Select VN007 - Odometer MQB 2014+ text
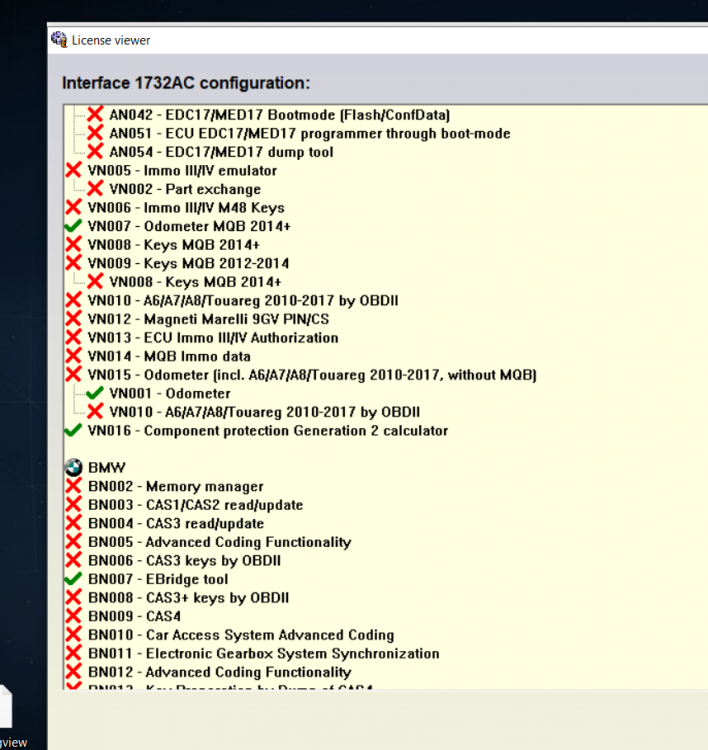 pyautogui.click(x=189, y=226)
